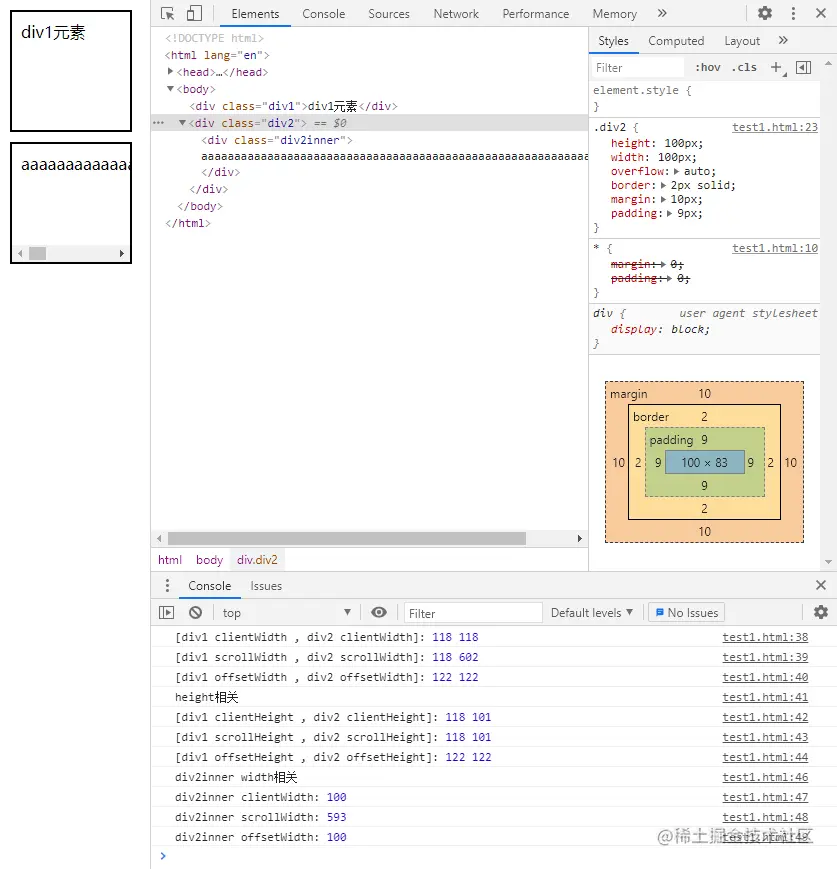Select the Styles tab
This screenshot has width=837, height=869.
[x=613, y=41]
